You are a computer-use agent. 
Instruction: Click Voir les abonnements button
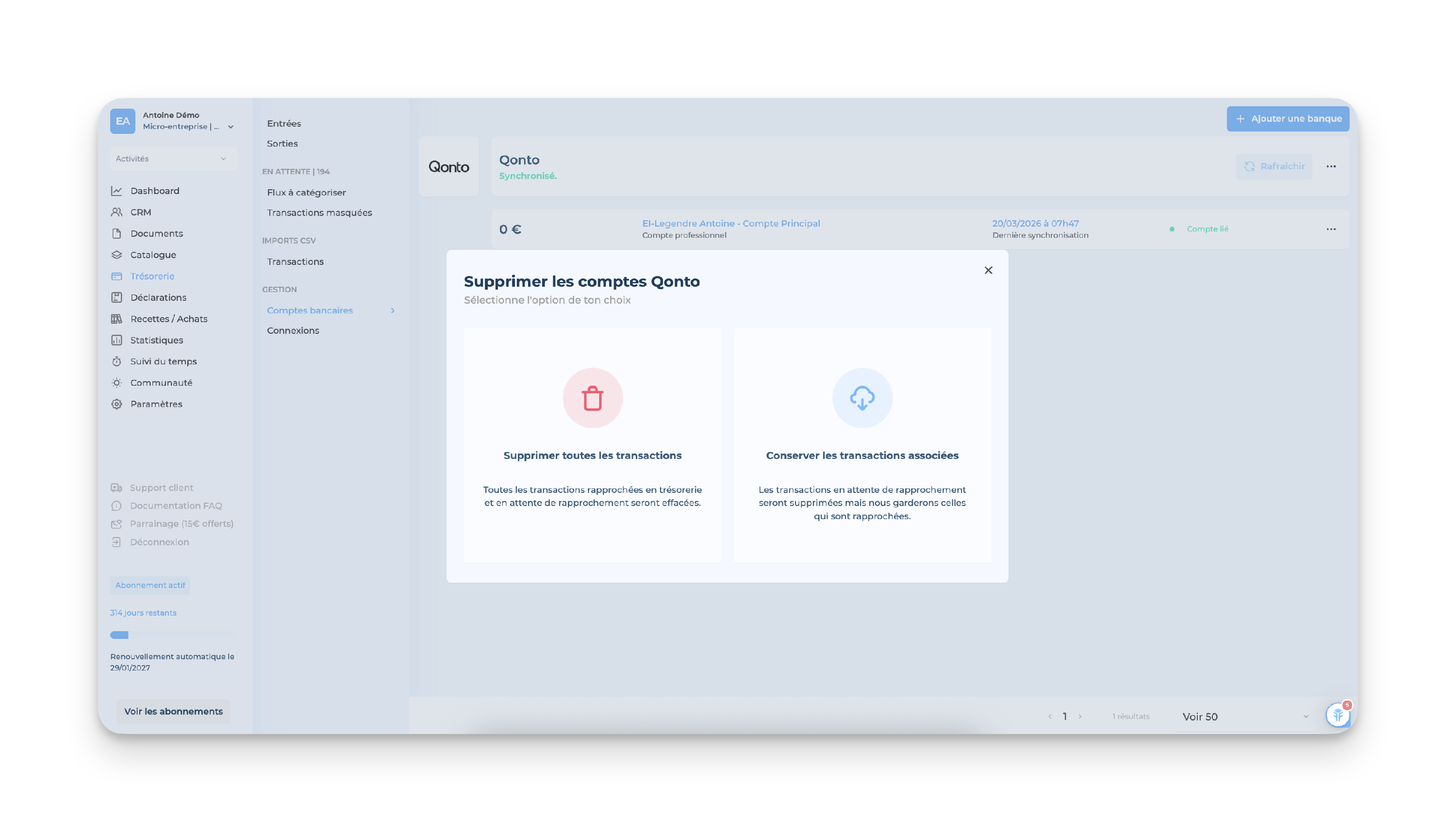[x=173, y=711]
